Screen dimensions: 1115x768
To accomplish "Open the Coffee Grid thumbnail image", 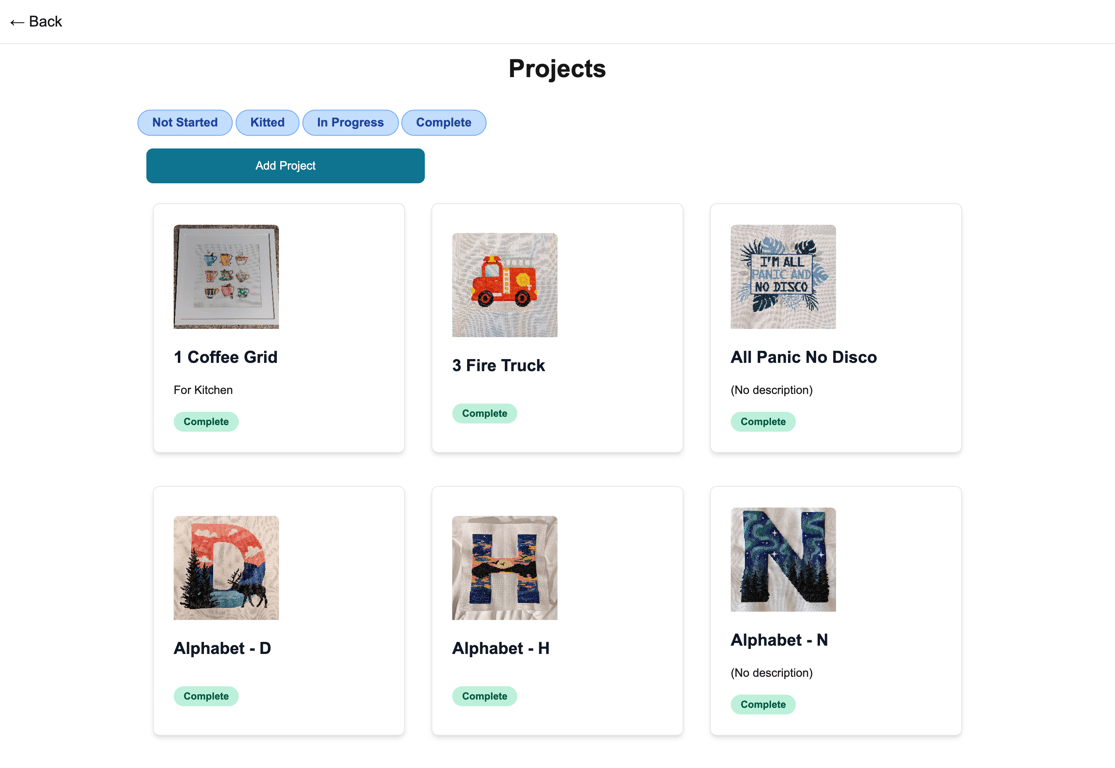I will pyautogui.click(x=226, y=277).
